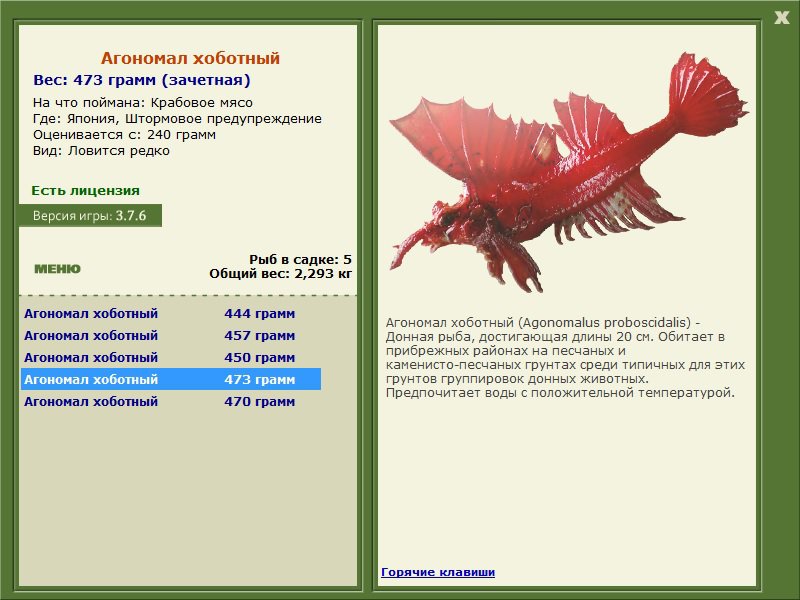Click the На что поймана: Крабовое мясо line
The width and height of the screenshot is (800, 600).
tap(143, 103)
